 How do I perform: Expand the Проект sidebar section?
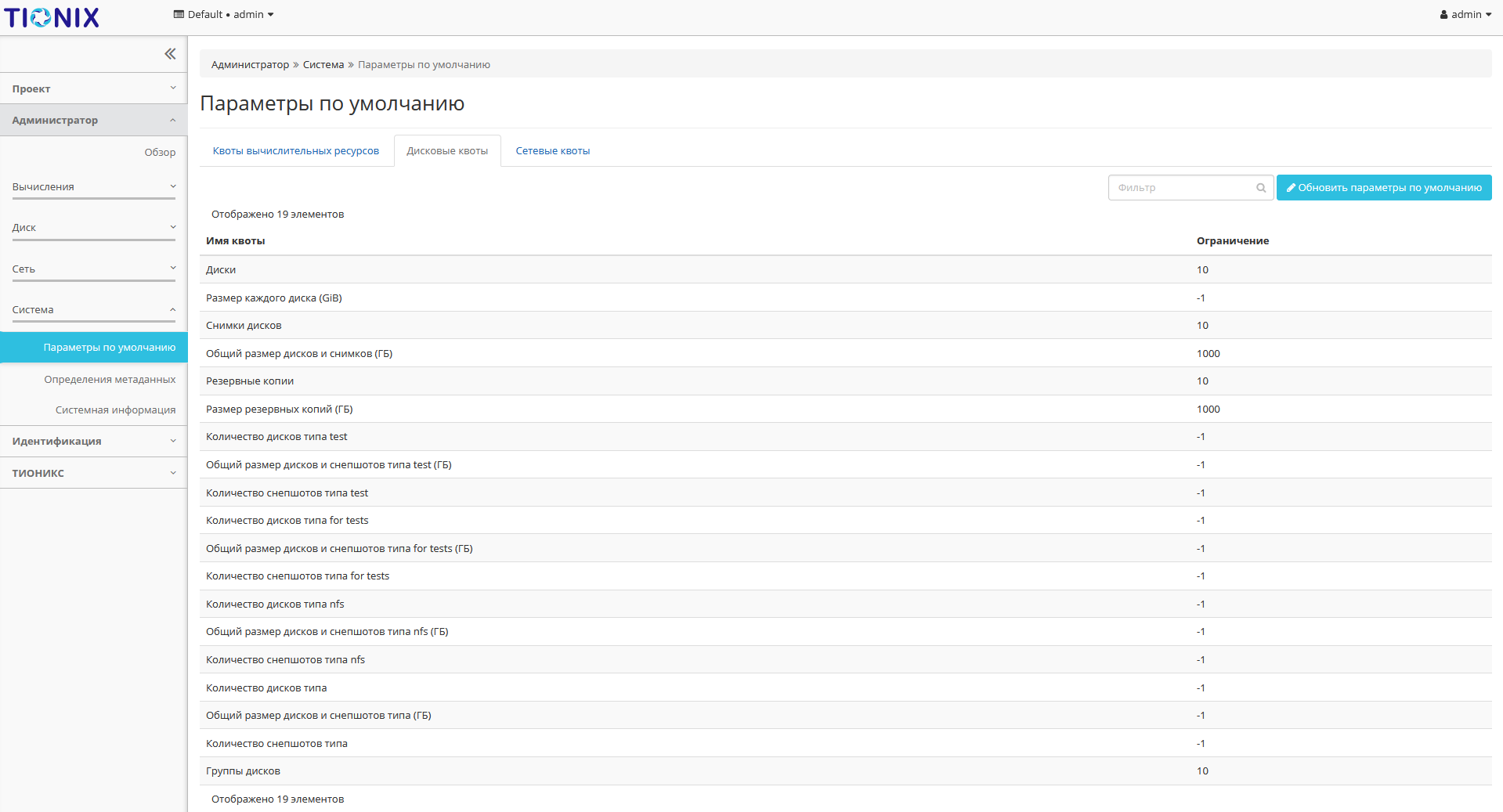[x=93, y=88]
